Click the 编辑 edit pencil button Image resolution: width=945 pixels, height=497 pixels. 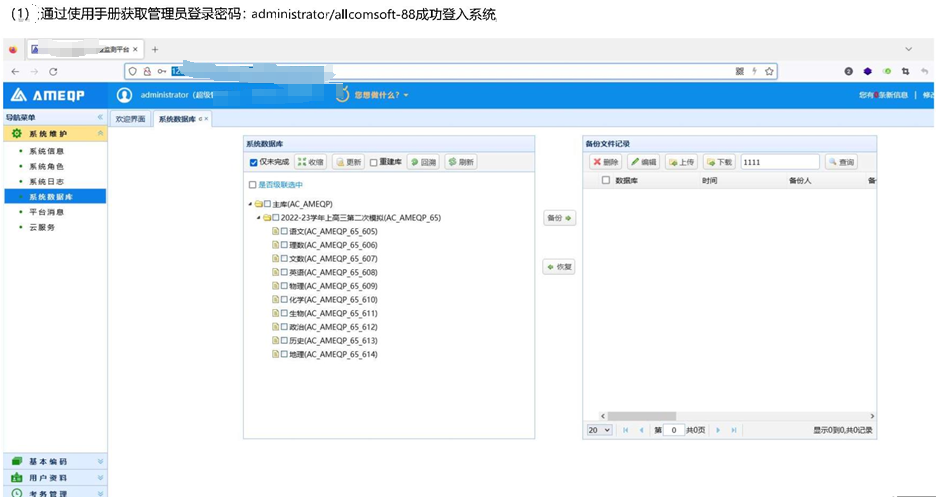(643, 162)
